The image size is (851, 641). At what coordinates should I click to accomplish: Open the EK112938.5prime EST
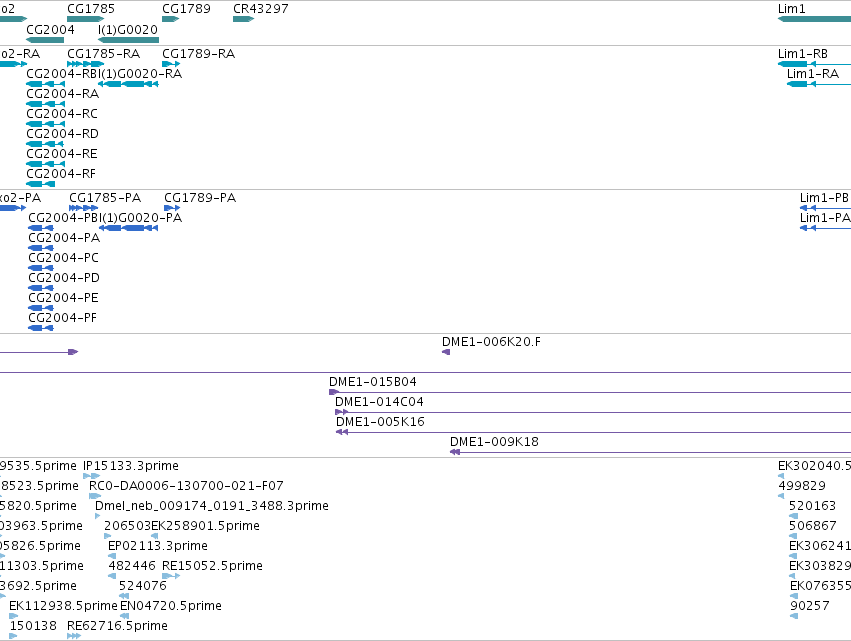[14, 617]
